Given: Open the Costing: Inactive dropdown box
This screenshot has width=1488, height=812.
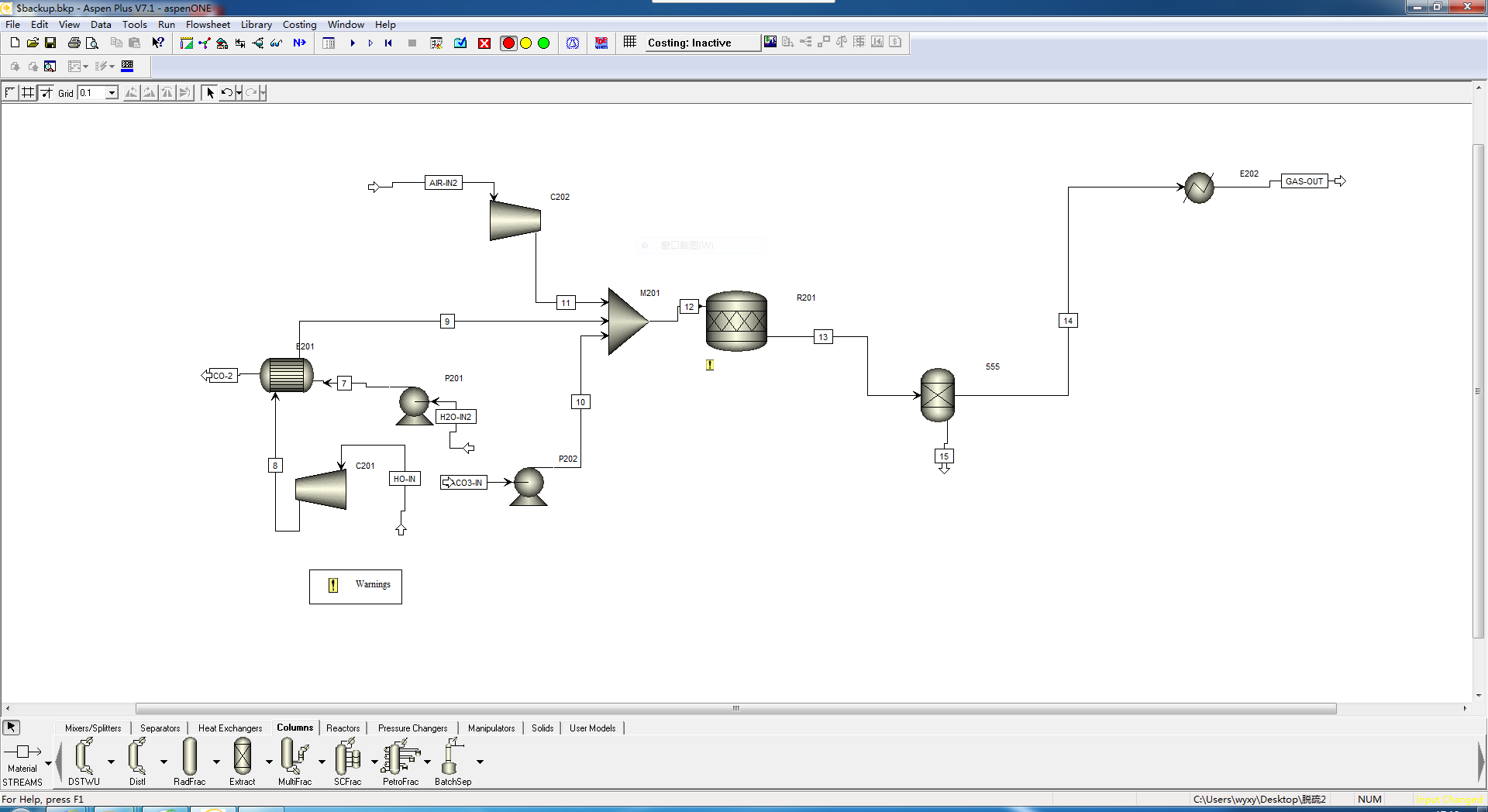Looking at the screenshot, I should 702,43.
